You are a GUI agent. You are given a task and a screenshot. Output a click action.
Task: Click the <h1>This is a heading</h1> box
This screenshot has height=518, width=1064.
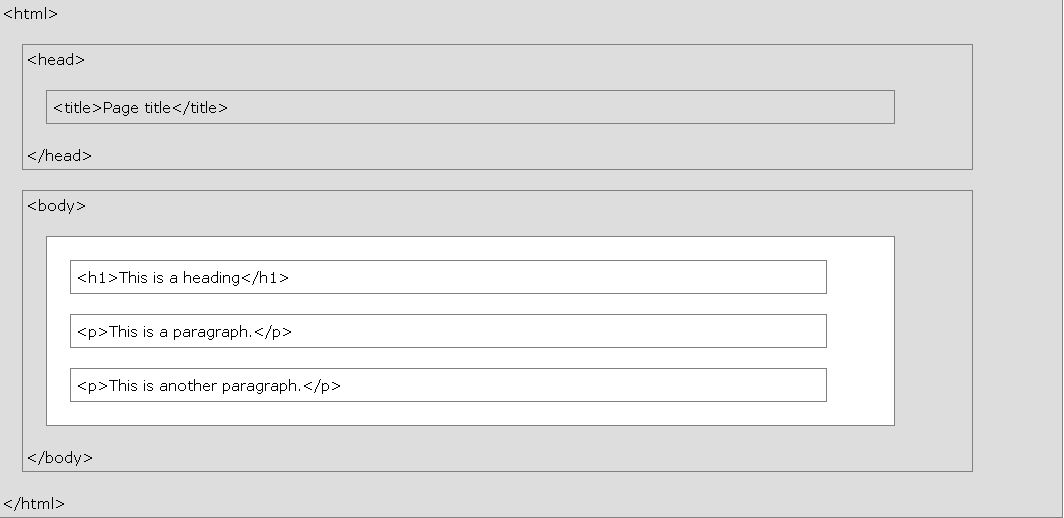tap(449, 277)
